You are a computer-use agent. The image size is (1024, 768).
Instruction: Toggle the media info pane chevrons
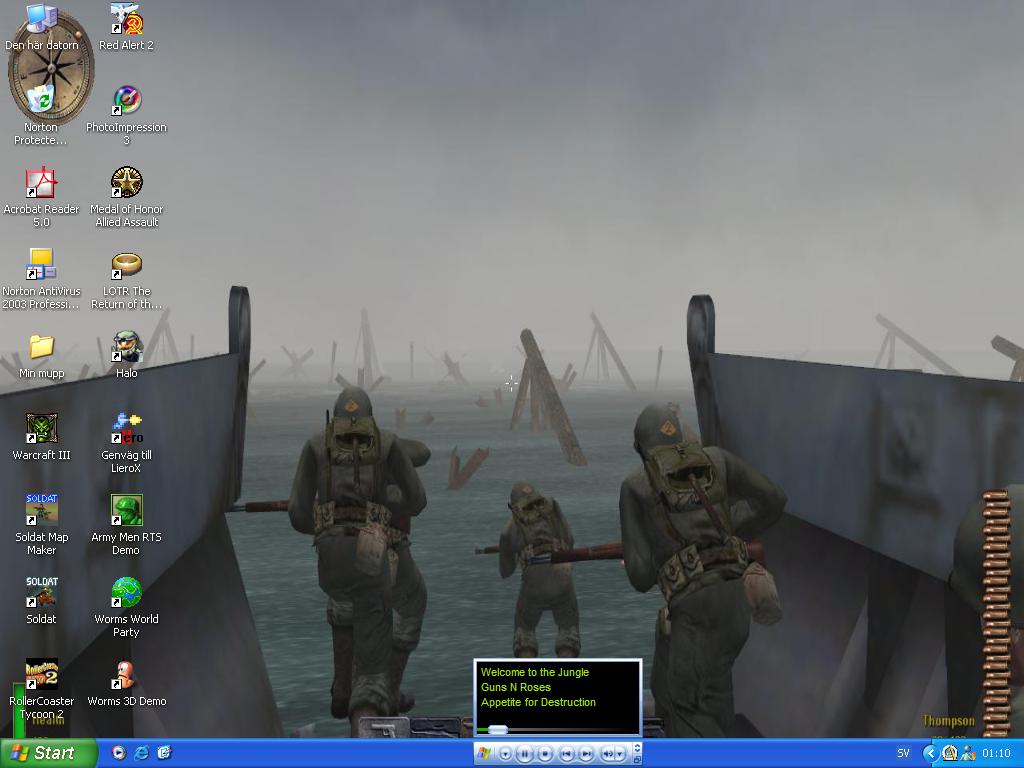(x=637, y=748)
